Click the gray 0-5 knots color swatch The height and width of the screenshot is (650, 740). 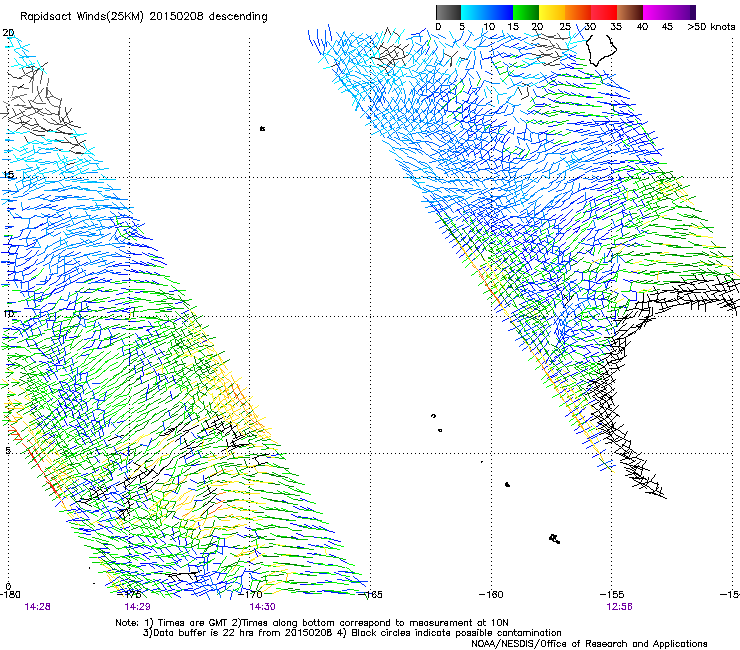point(448,12)
